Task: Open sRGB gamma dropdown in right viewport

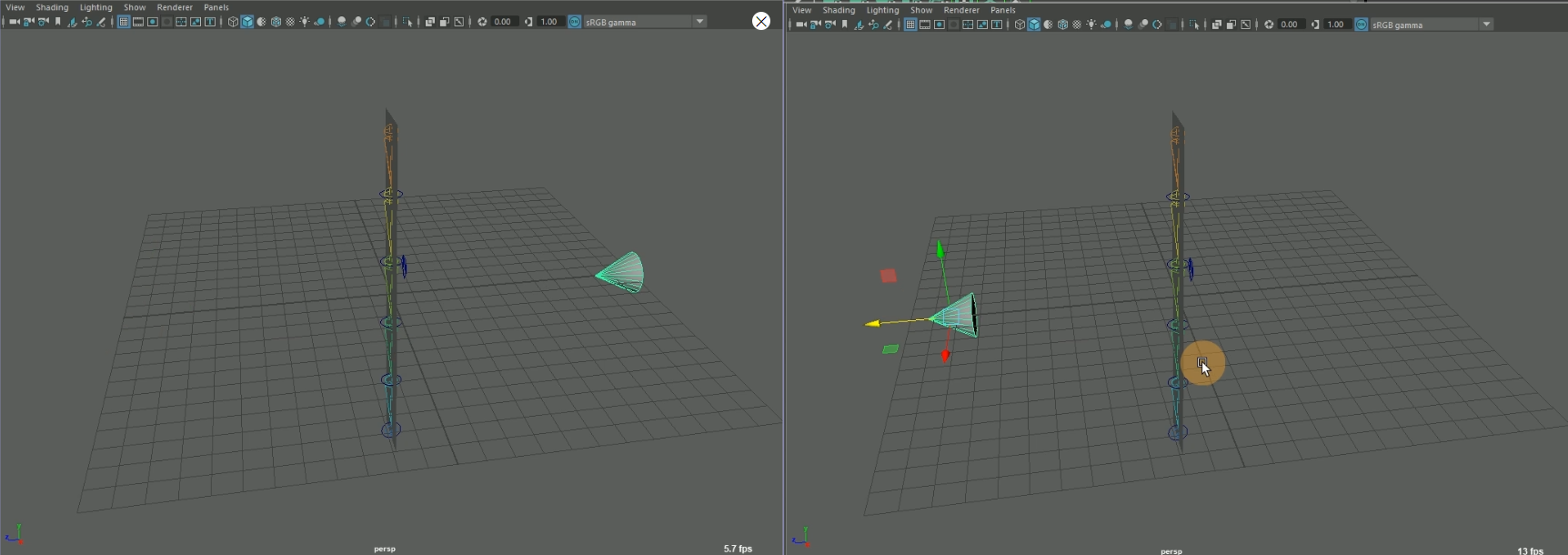Action: click(x=1486, y=25)
